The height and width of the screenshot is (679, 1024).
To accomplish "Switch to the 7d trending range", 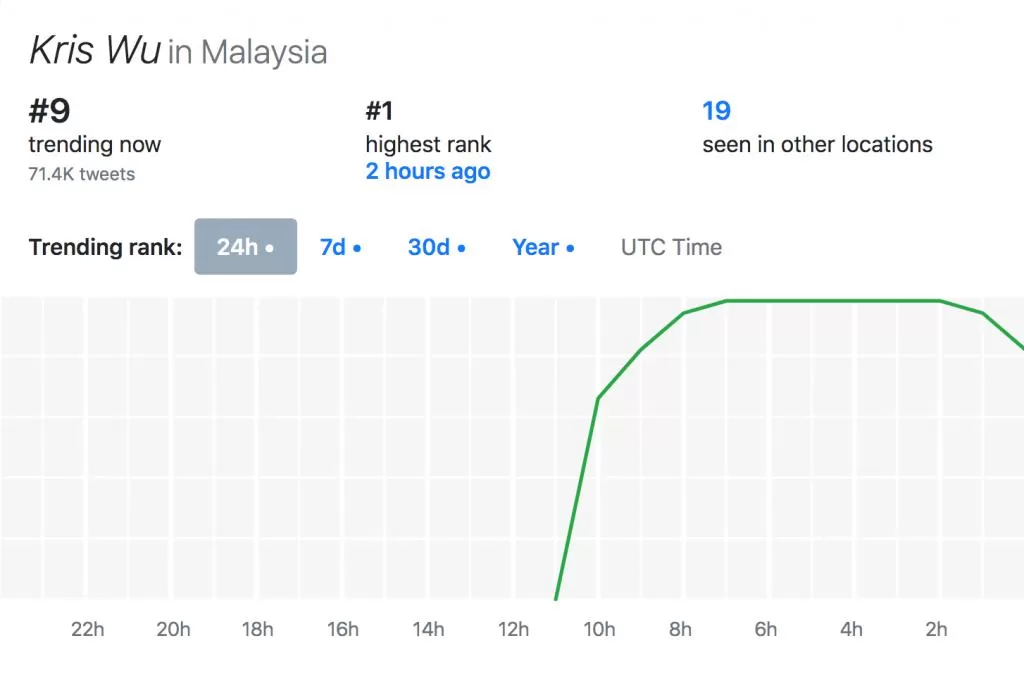I will click(x=340, y=247).
